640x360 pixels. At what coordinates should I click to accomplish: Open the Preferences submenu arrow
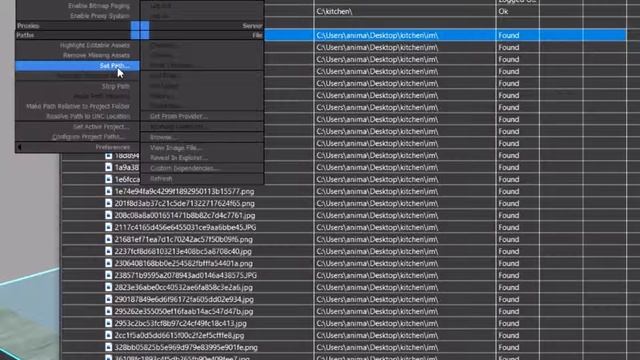(19, 147)
